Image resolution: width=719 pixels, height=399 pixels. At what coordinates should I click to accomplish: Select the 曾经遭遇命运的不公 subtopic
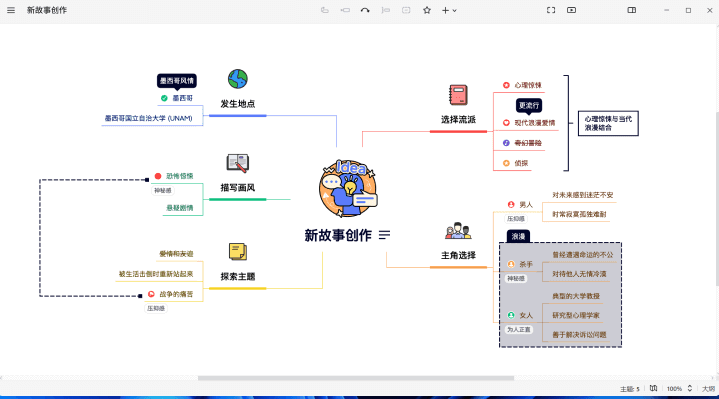click(582, 255)
